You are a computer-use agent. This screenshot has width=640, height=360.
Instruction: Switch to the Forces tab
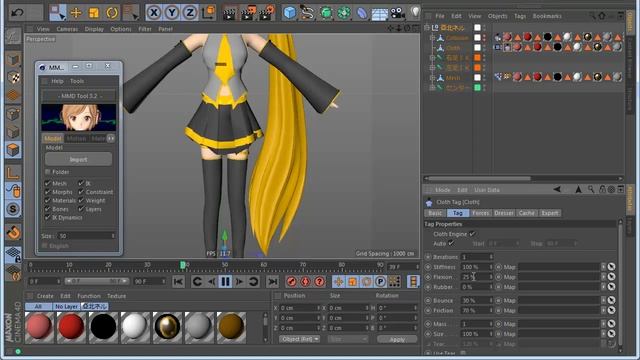pyautogui.click(x=480, y=213)
